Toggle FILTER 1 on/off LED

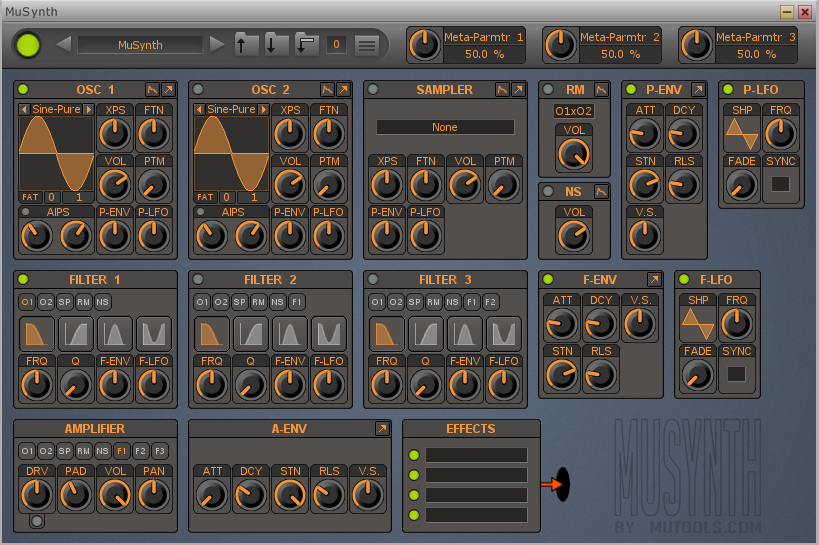23,279
